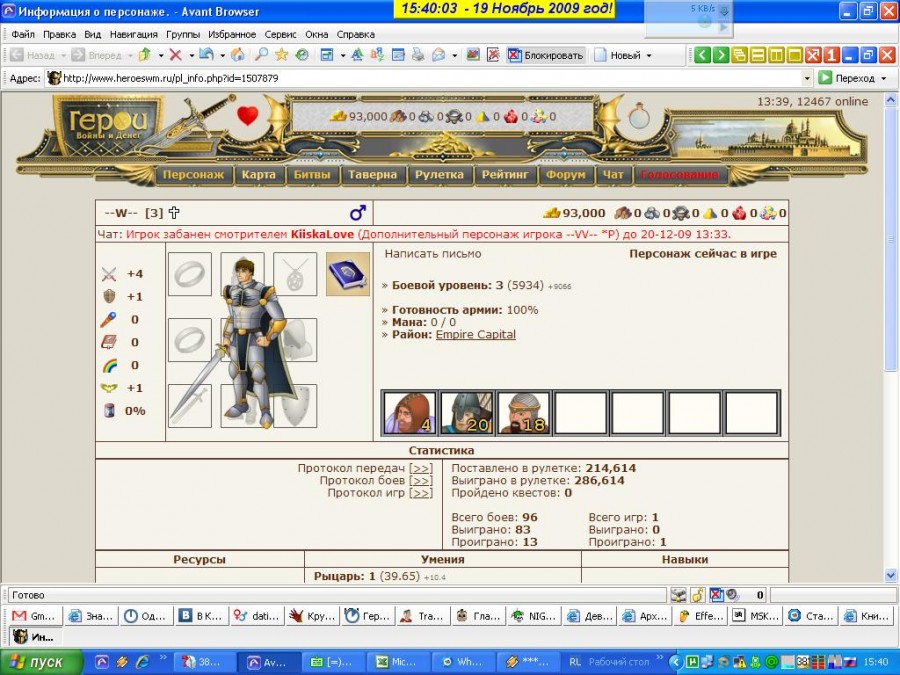This screenshot has height=675, width=900.
Task: Expand the Новый button dropdown arrow
Action: tap(649, 56)
